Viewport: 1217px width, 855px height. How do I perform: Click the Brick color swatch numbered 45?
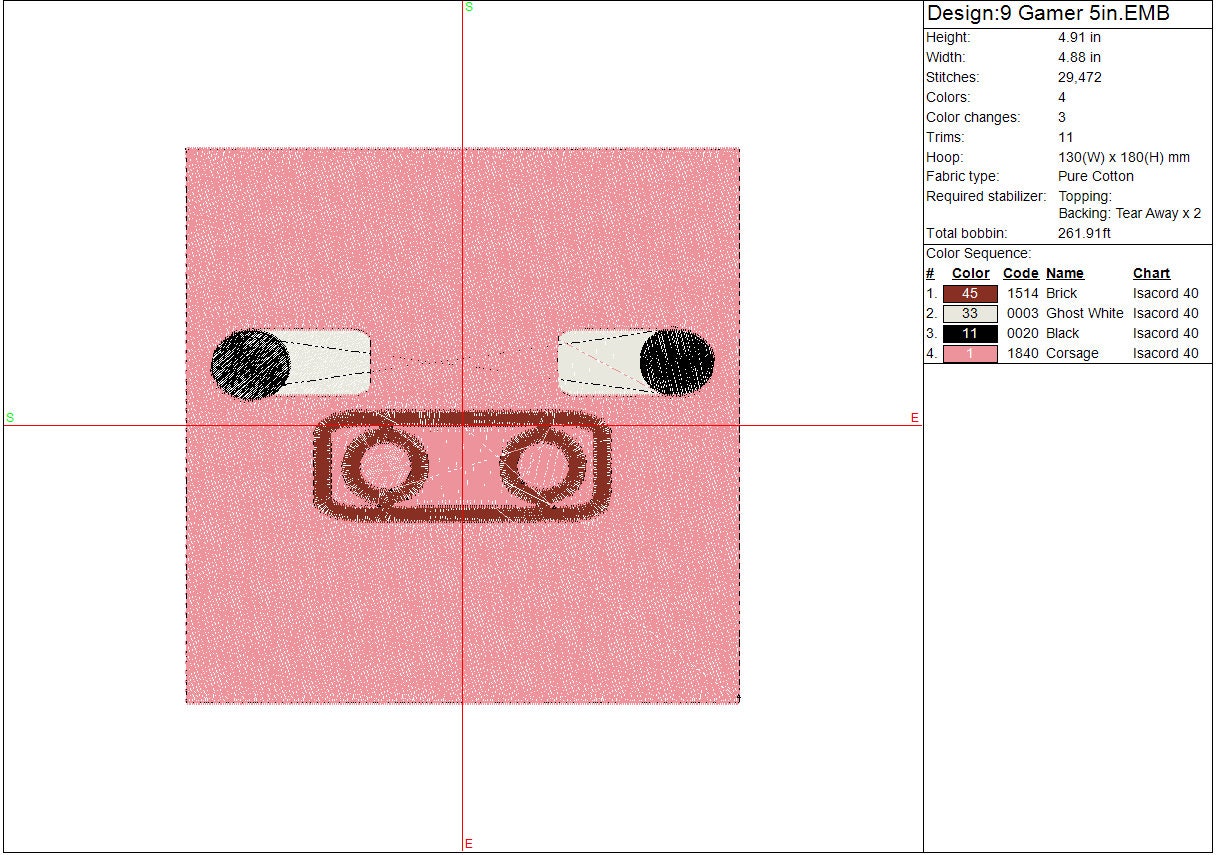[x=969, y=293]
